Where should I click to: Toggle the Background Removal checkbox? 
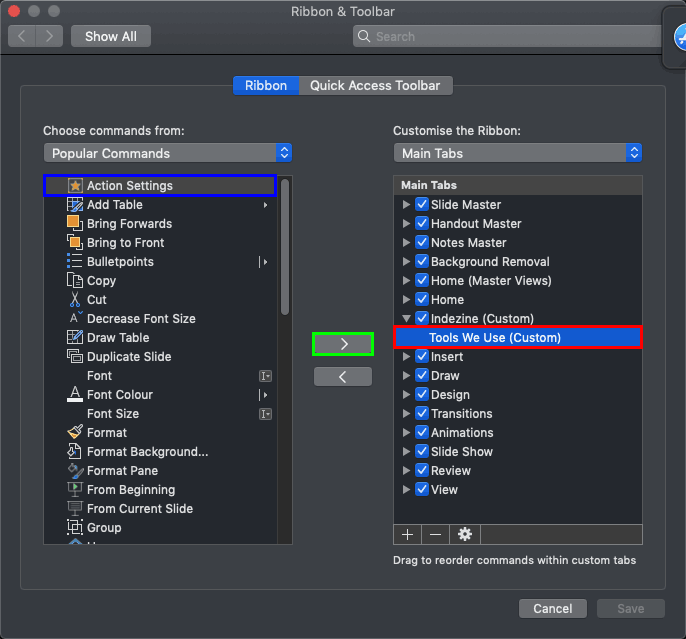point(422,261)
